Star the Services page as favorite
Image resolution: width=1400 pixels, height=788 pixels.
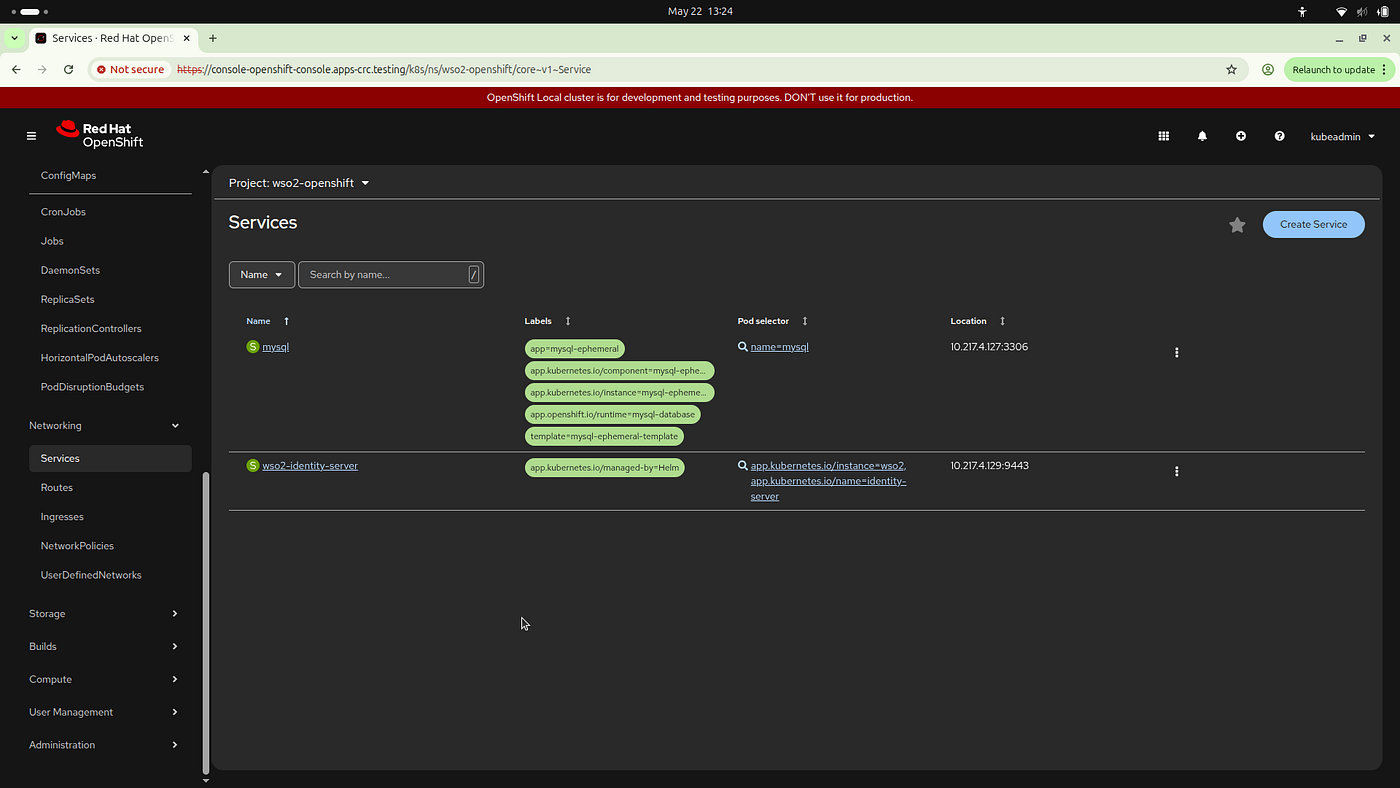point(1237,225)
